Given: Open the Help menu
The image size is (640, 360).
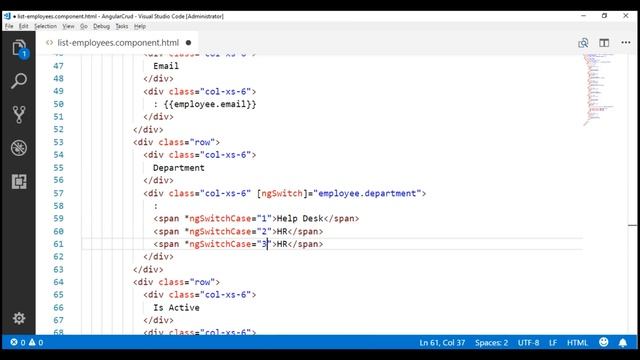Looking at the screenshot, I should pos(140,26).
